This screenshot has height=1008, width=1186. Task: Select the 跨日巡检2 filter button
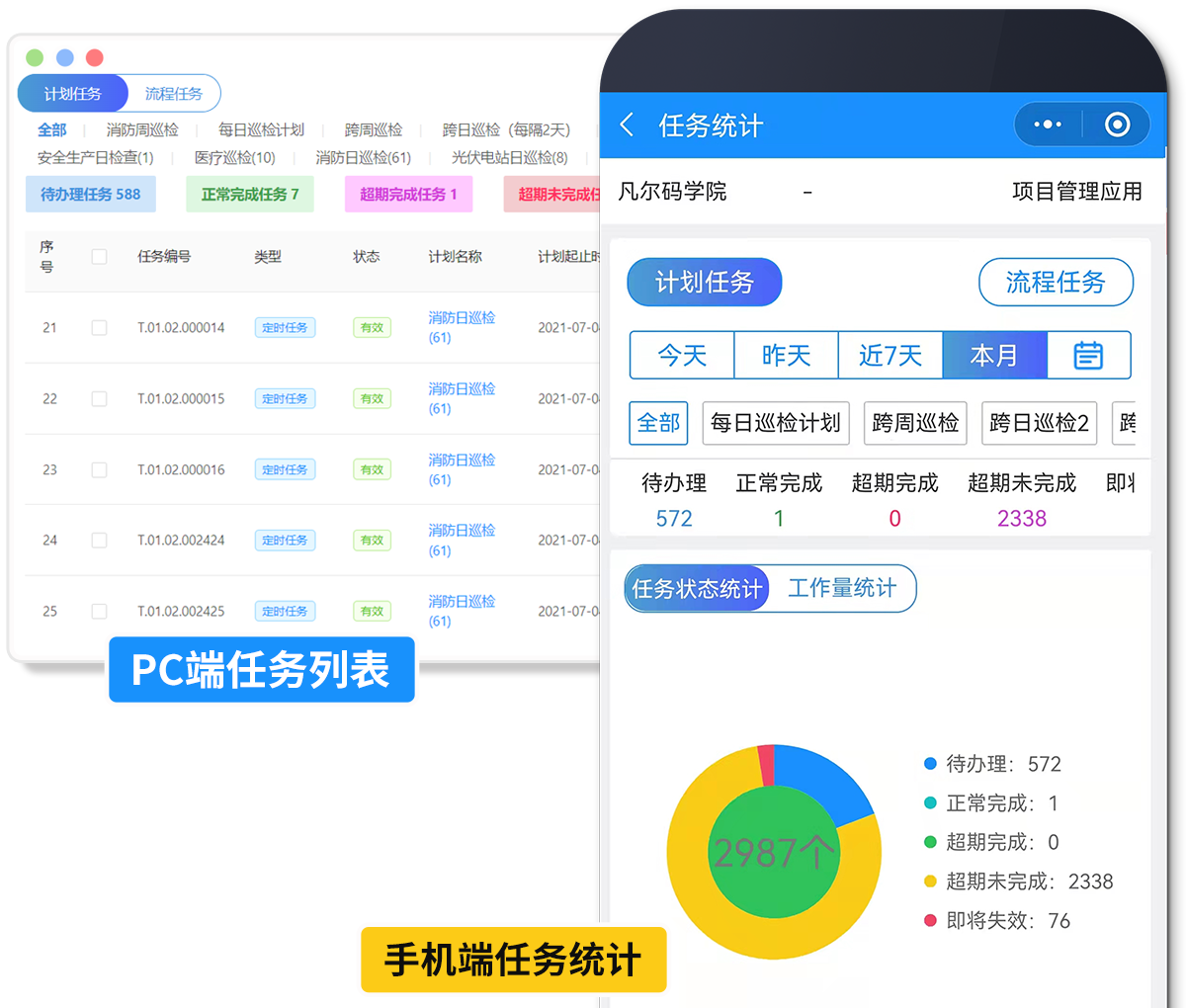tap(1039, 423)
